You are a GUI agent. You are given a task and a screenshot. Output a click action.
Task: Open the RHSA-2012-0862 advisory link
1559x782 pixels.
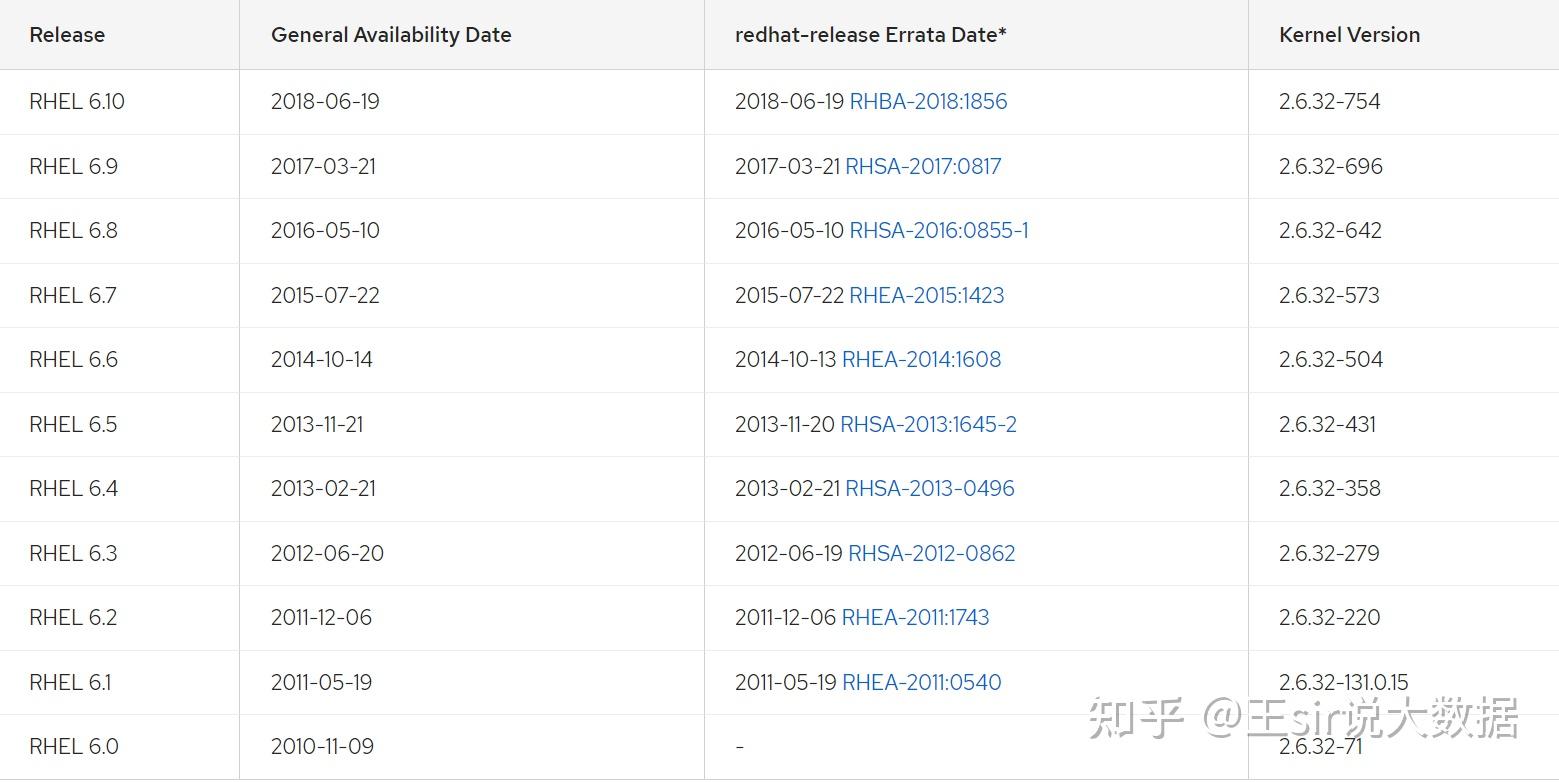tap(931, 553)
